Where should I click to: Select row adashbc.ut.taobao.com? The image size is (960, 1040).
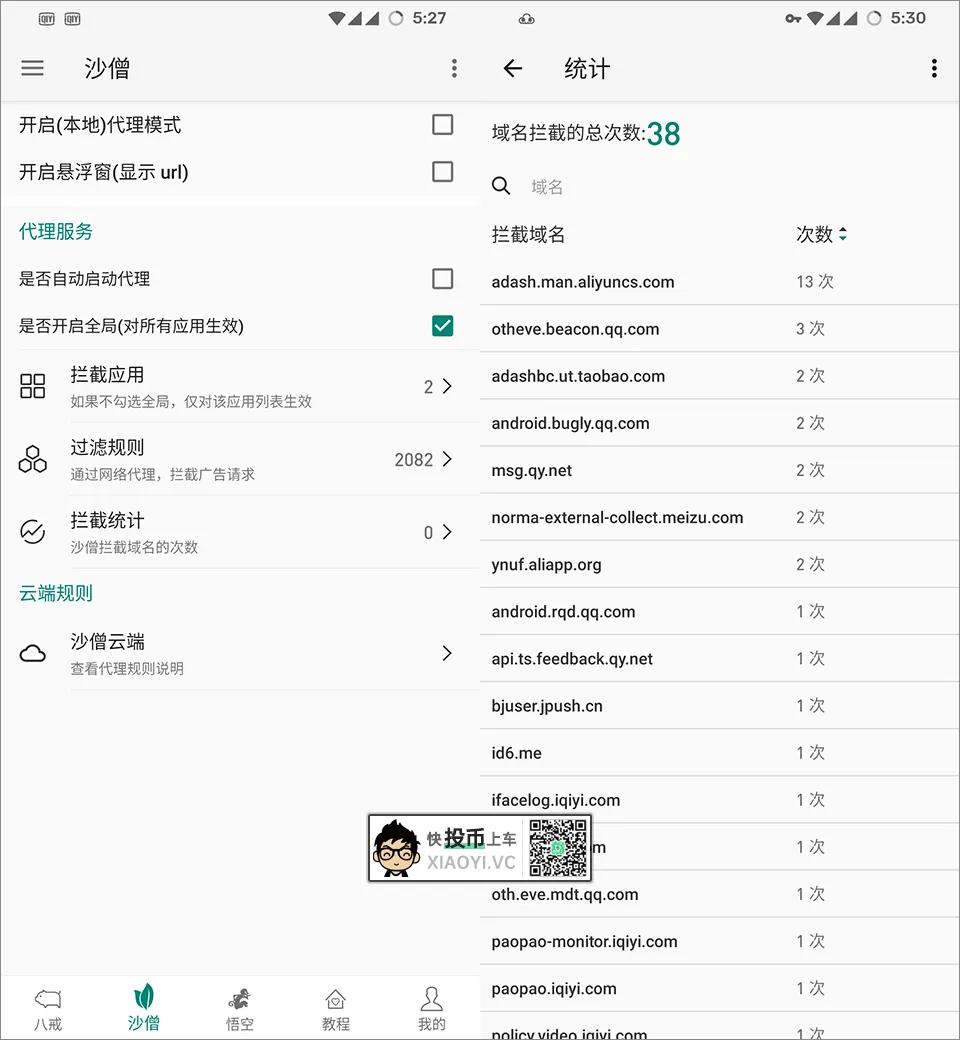719,376
